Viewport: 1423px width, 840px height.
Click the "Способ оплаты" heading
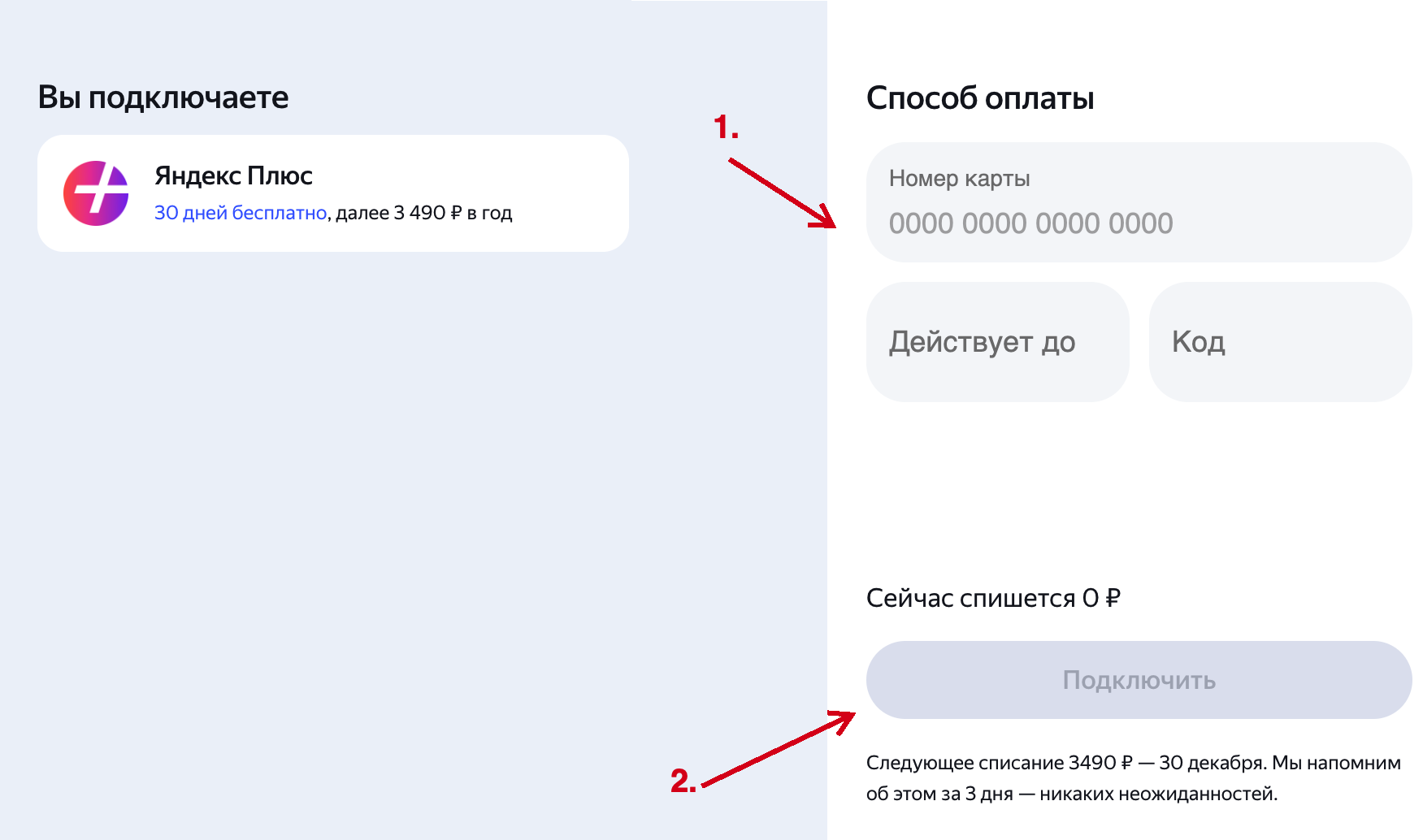(980, 98)
